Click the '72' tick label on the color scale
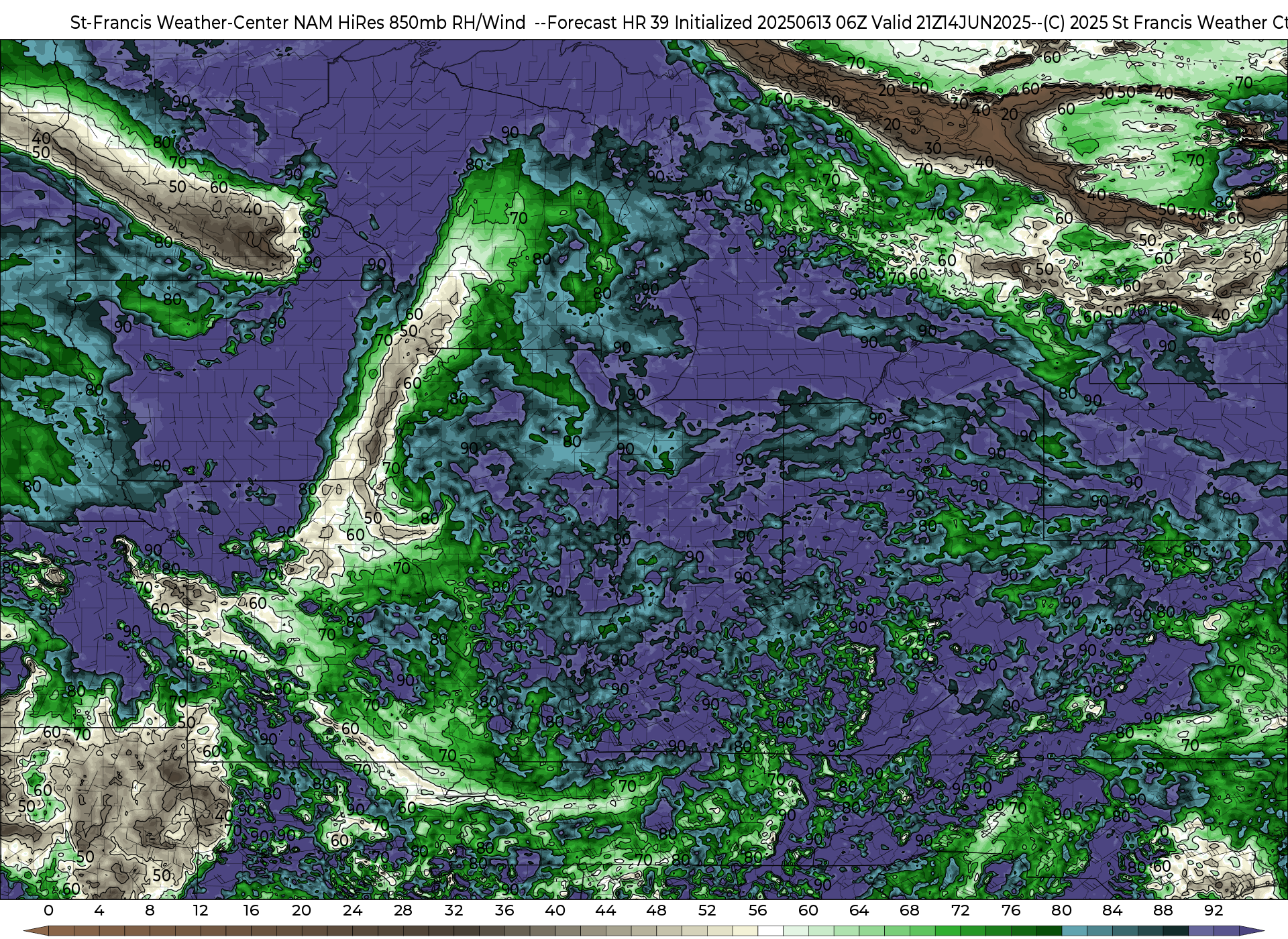Screen dimensions: 1288x939 click(960, 910)
